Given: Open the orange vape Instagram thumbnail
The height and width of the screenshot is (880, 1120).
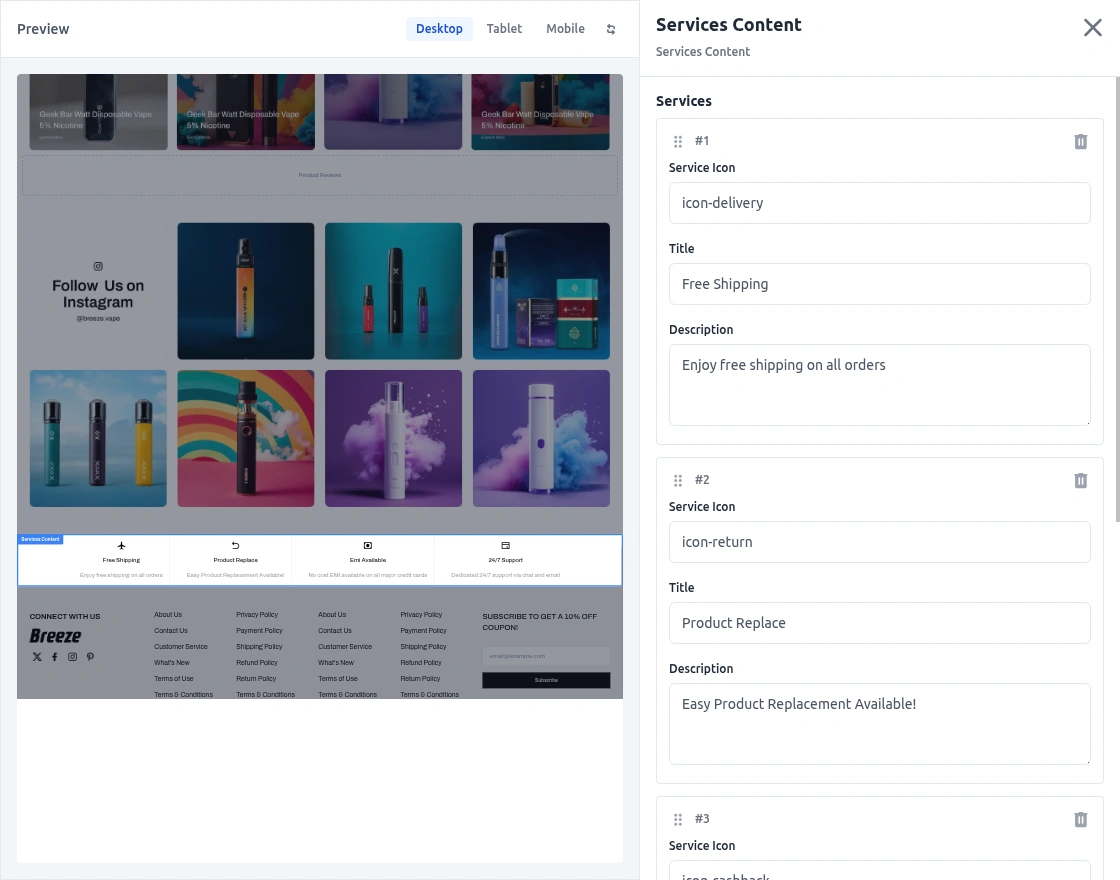Looking at the screenshot, I should click(x=246, y=291).
